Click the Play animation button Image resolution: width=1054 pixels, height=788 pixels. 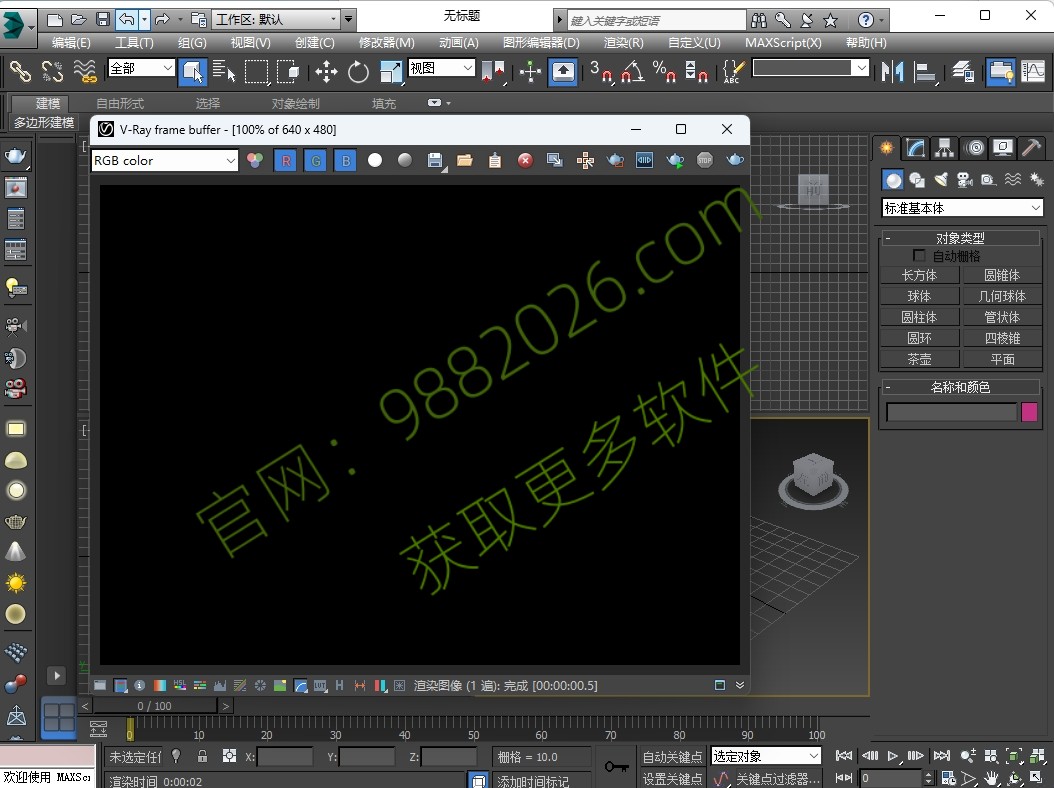coord(893,756)
